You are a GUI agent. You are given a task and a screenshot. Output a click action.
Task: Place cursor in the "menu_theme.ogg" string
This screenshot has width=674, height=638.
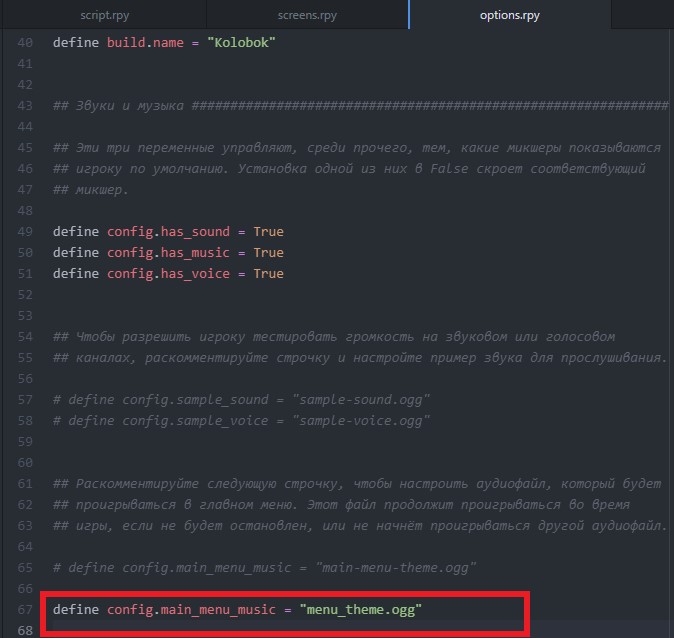click(x=360, y=609)
